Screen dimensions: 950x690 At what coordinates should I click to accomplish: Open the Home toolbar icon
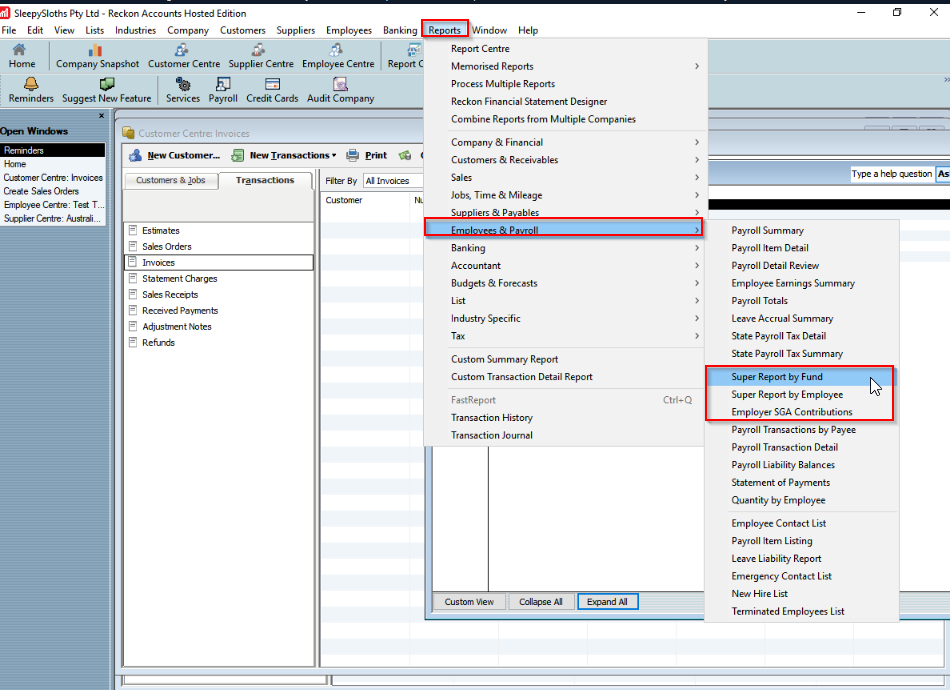point(21,56)
